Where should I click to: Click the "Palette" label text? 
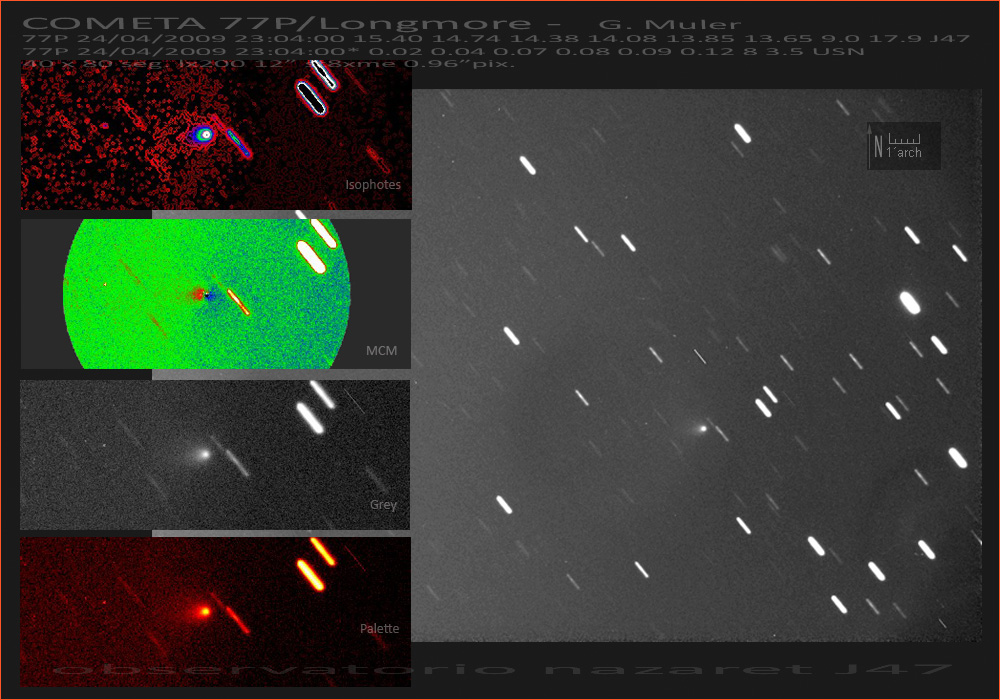click(x=379, y=629)
